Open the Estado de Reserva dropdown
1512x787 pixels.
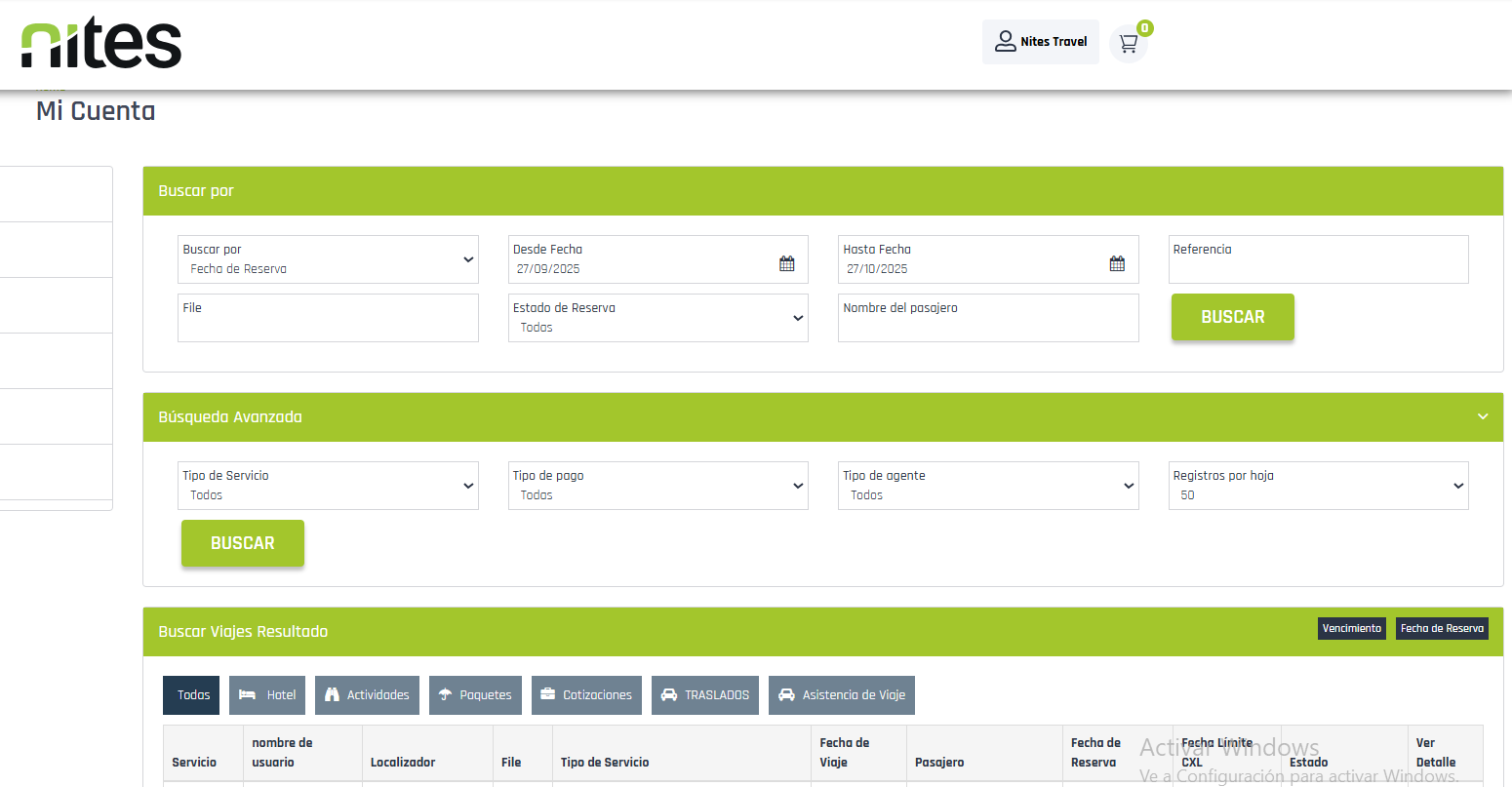pyautogui.click(x=657, y=318)
